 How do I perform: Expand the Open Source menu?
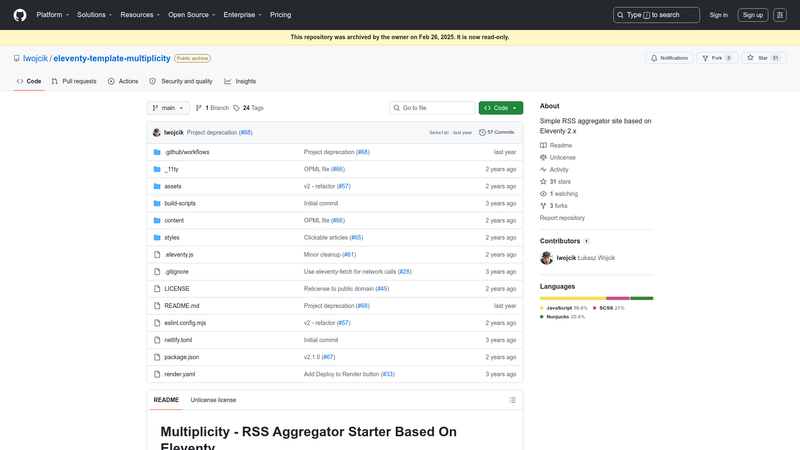point(192,15)
